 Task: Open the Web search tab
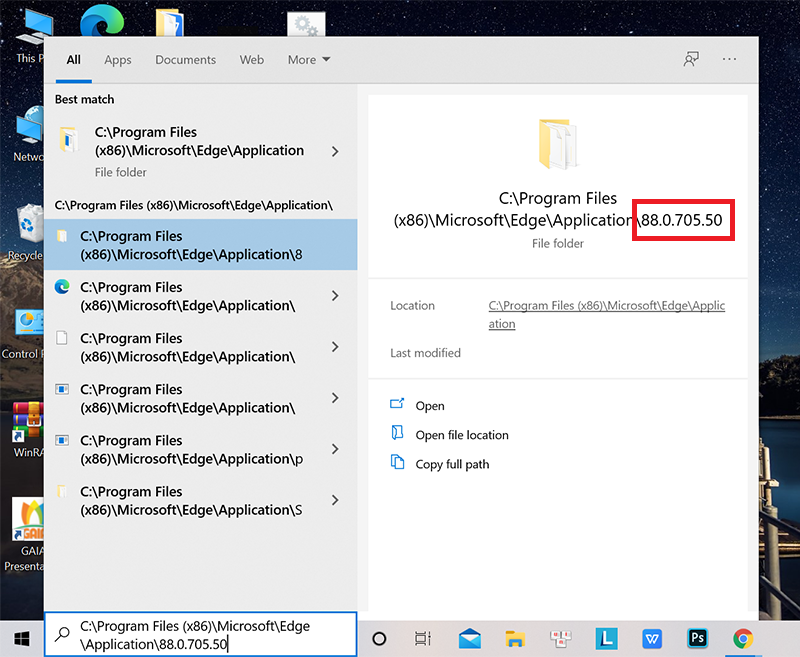click(x=252, y=60)
